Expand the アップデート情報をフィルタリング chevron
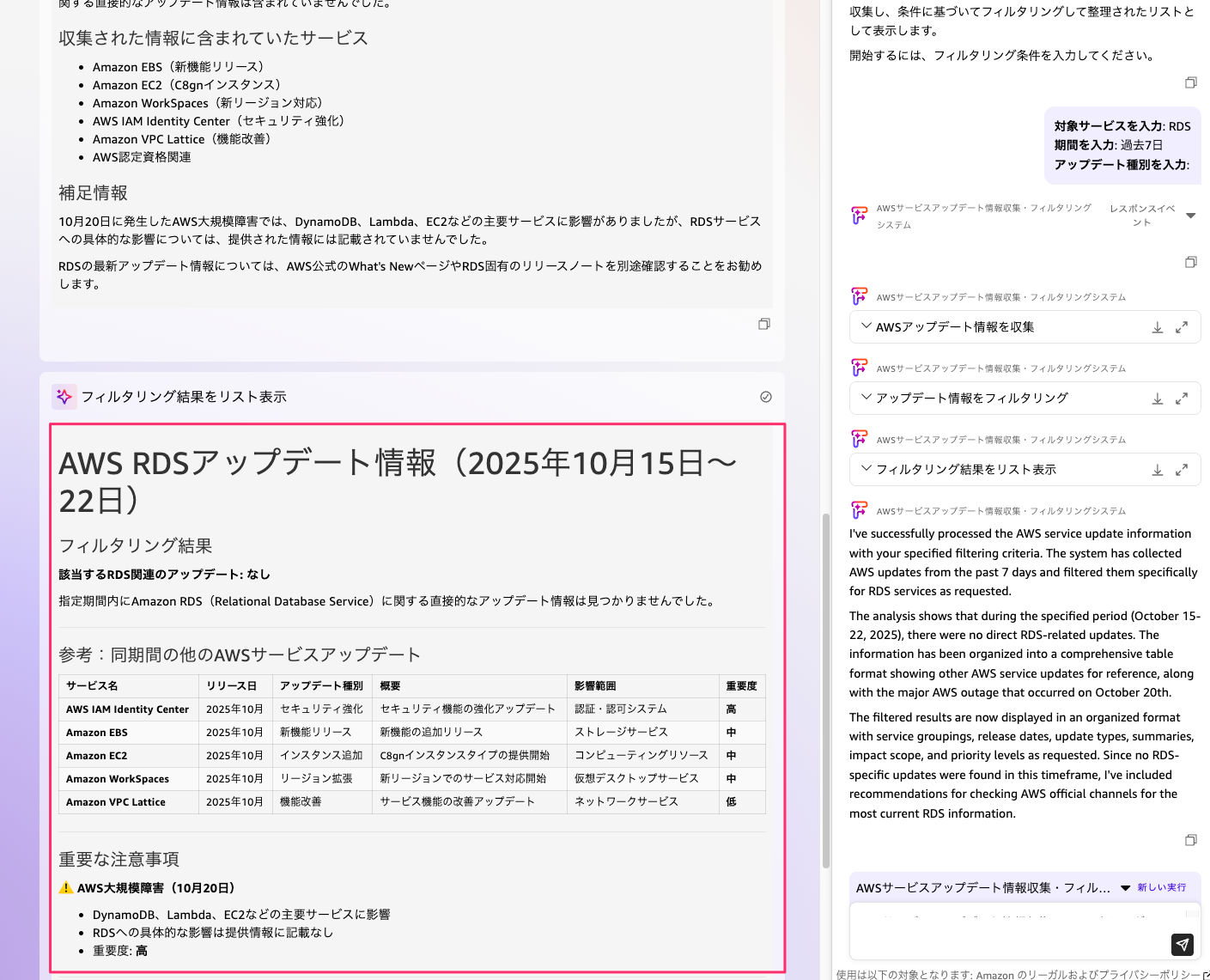Image resolution: width=1210 pixels, height=980 pixels. click(x=866, y=398)
